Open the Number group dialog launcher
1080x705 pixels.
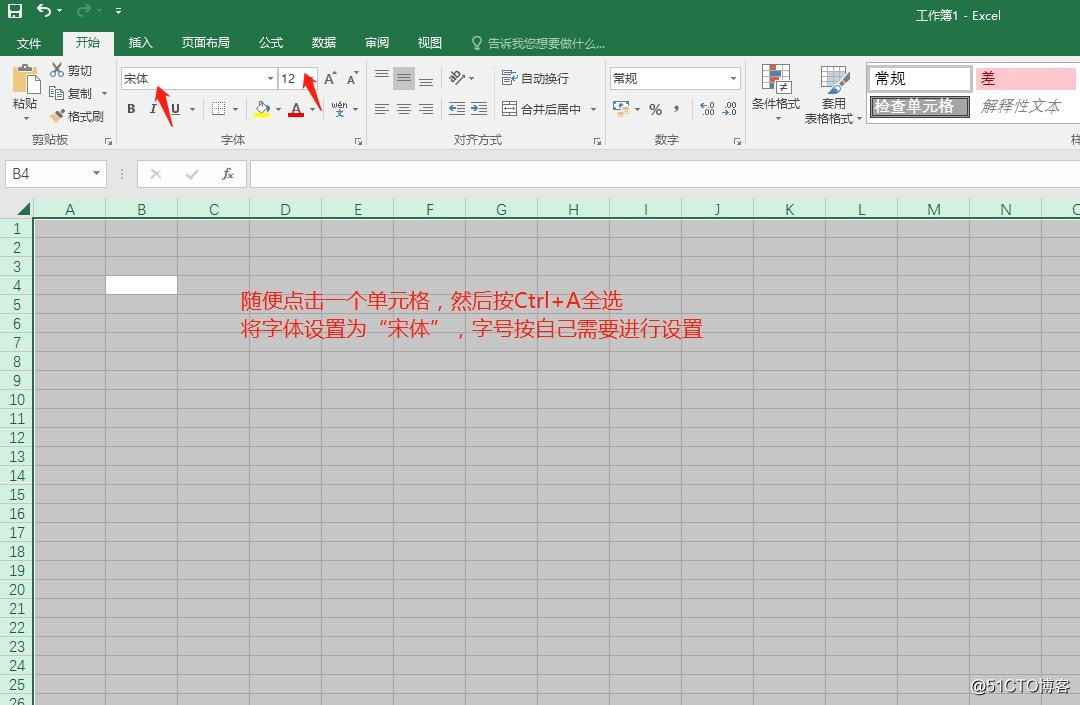(x=737, y=141)
